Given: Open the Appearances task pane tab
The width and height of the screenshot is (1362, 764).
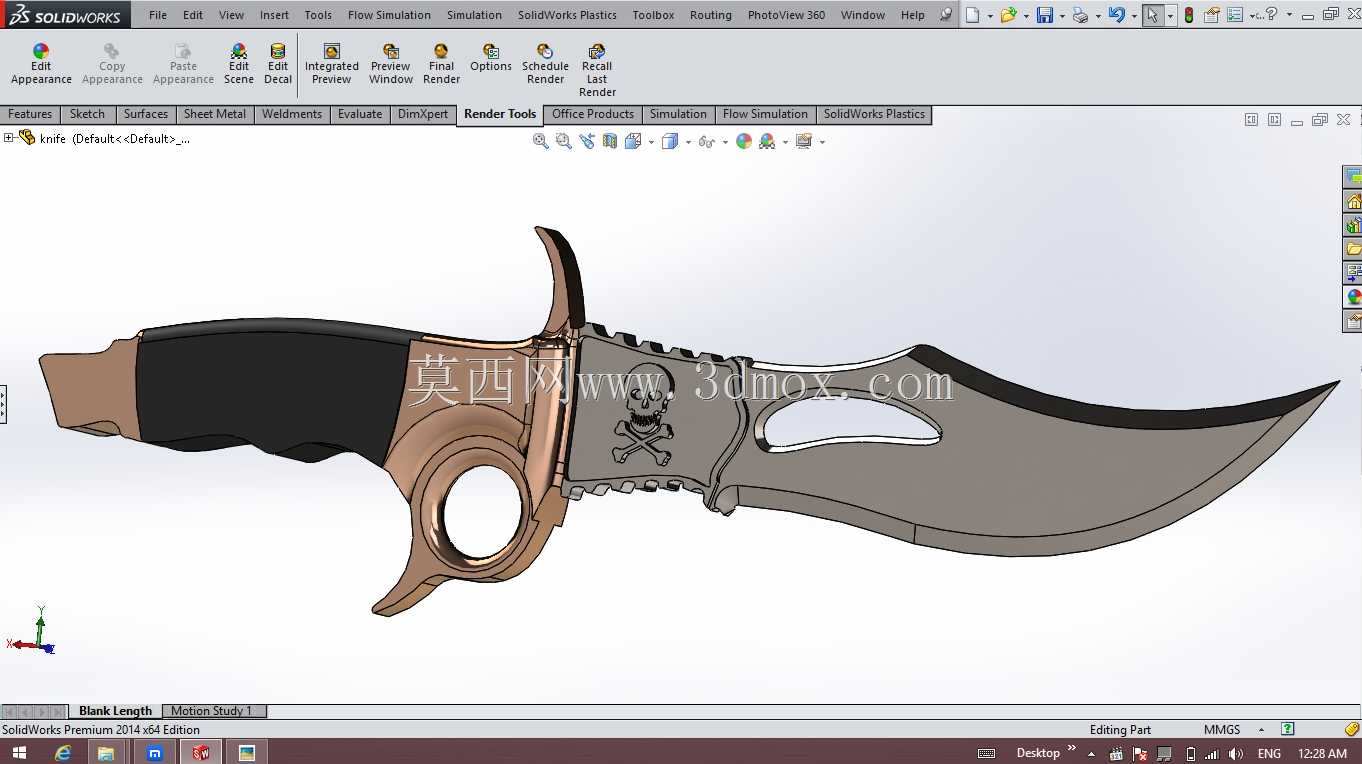Looking at the screenshot, I should coord(1353,297).
